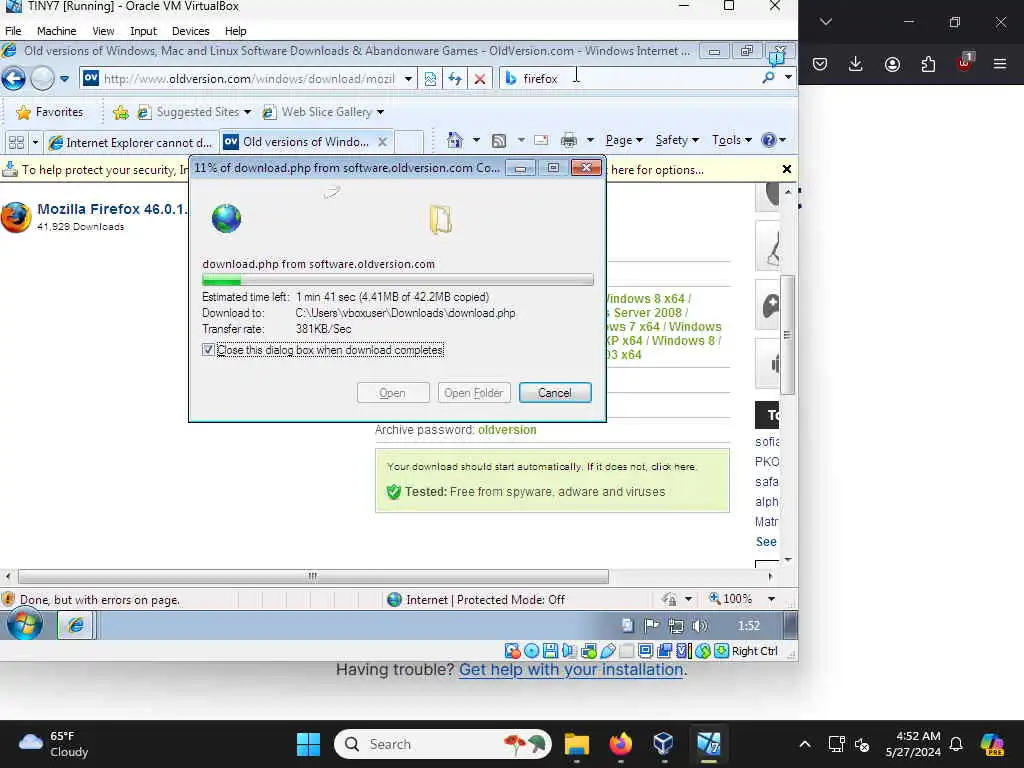
Task: Click the guest volume speaker icon
Action: 699,626
